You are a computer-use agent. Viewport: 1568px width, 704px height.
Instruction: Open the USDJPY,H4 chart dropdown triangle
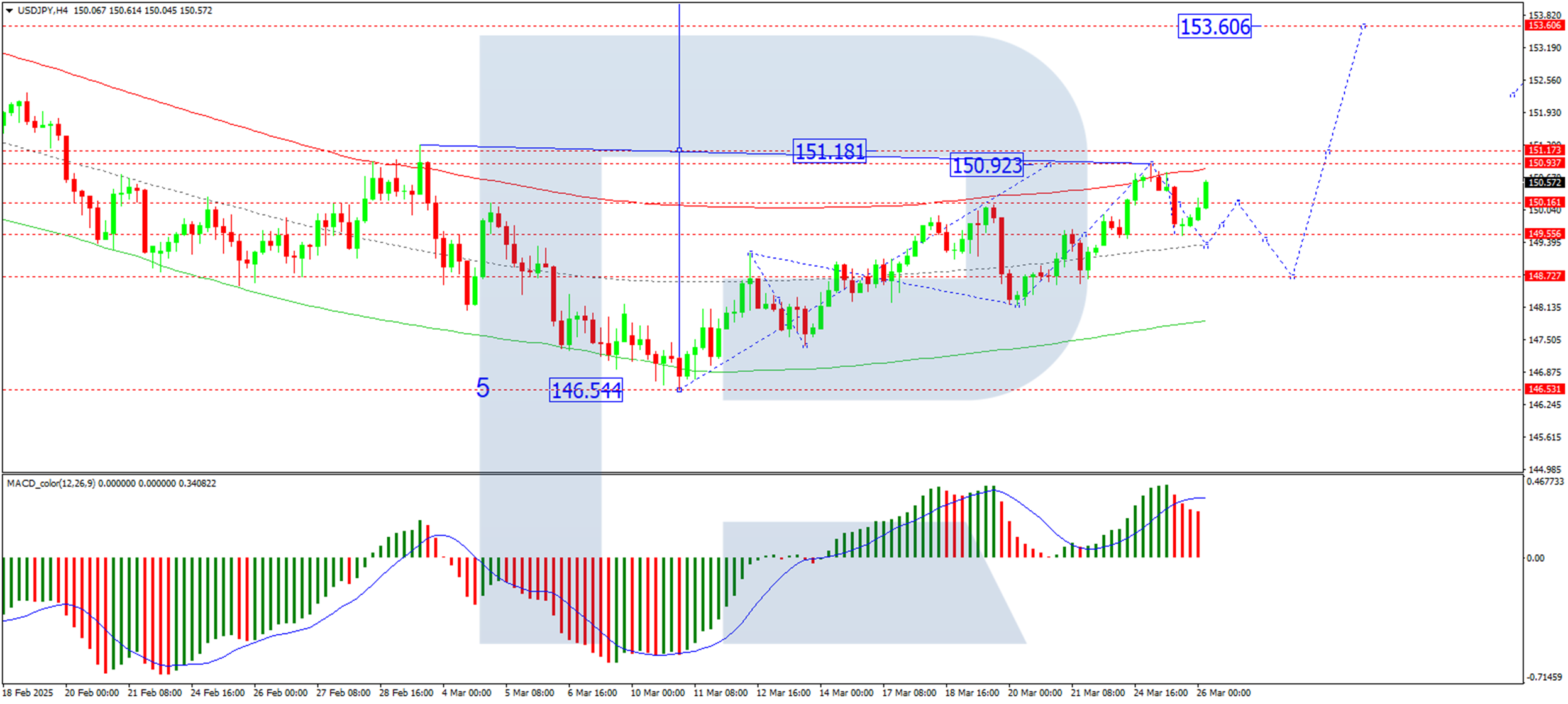[x=9, y=11]
